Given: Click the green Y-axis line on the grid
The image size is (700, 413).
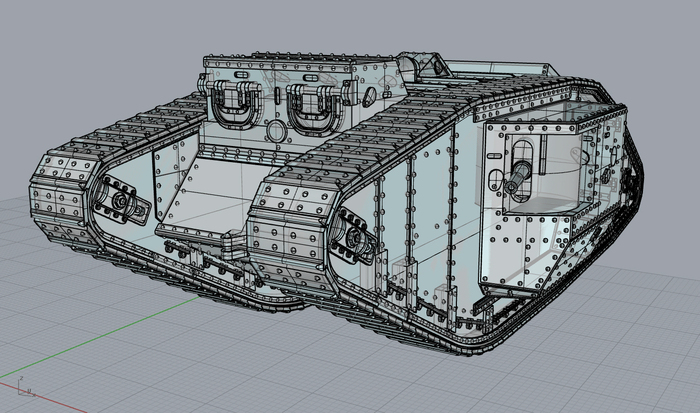Looking at the screenshot, I should 101,337.
